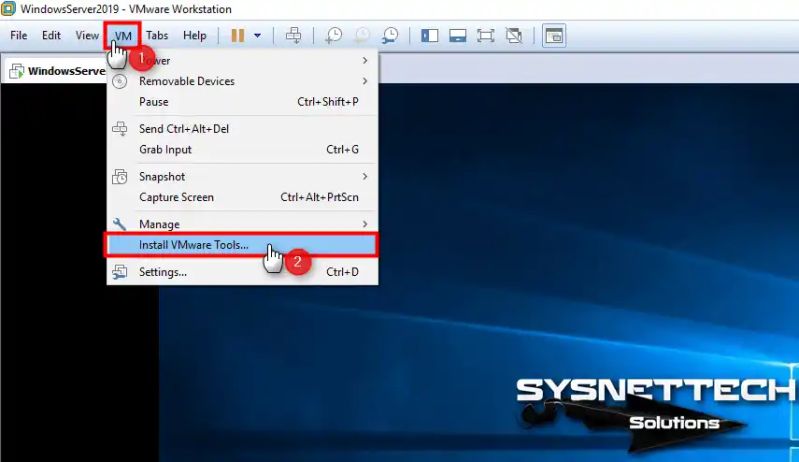Screen dimensions: 799x462
Task: Select Capture Screen menu entry
Action: click(x=243, y=197)
